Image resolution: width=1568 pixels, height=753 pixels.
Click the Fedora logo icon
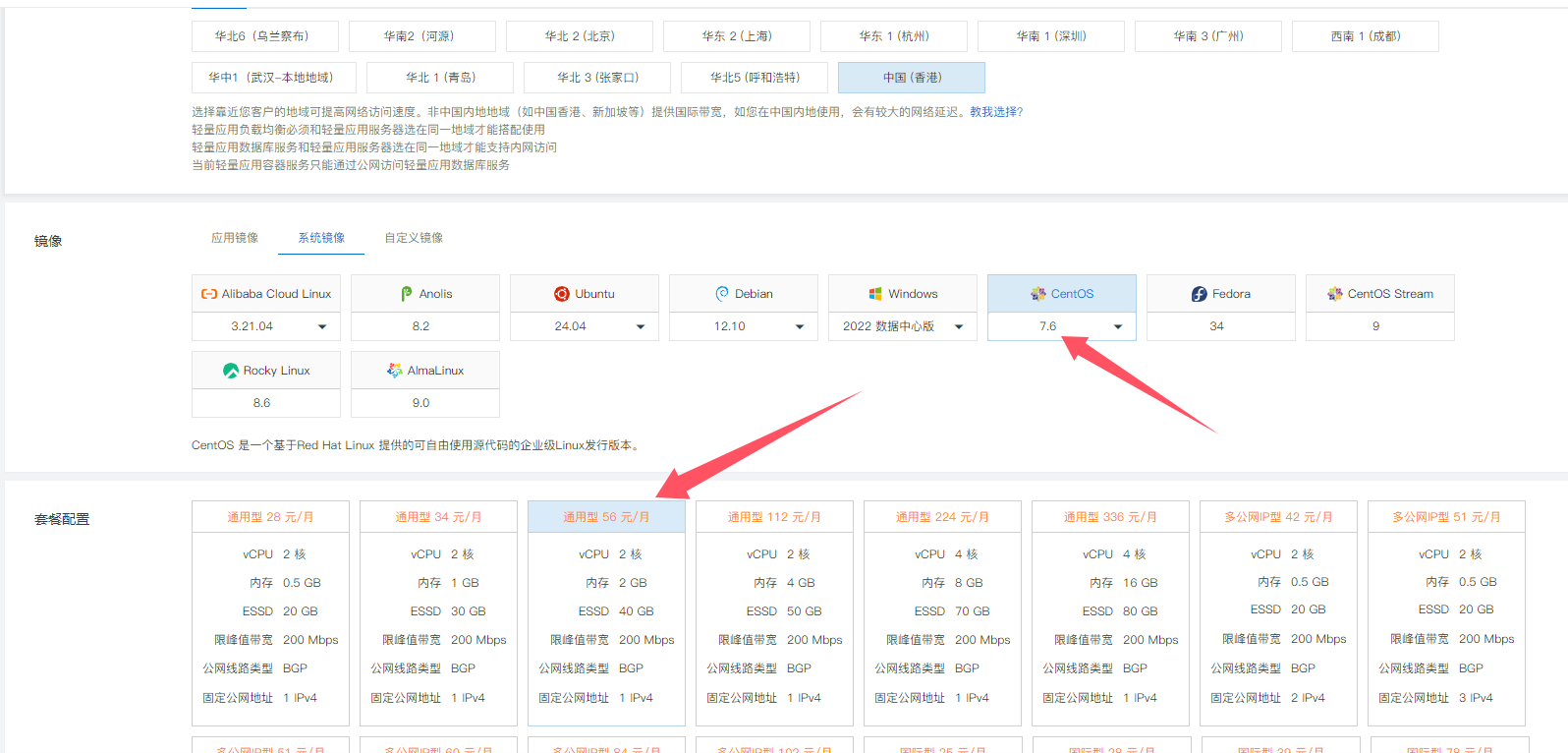(x=1199, y=294)
